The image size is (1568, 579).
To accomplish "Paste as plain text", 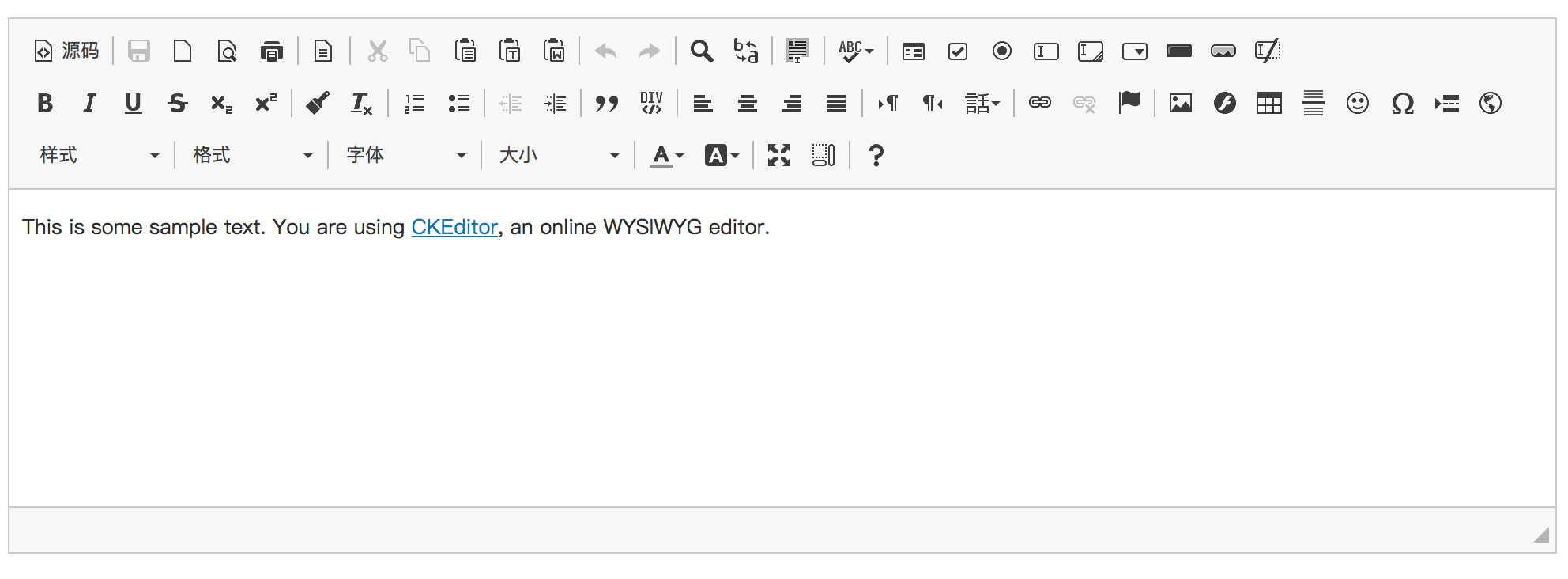I will 510,51.
